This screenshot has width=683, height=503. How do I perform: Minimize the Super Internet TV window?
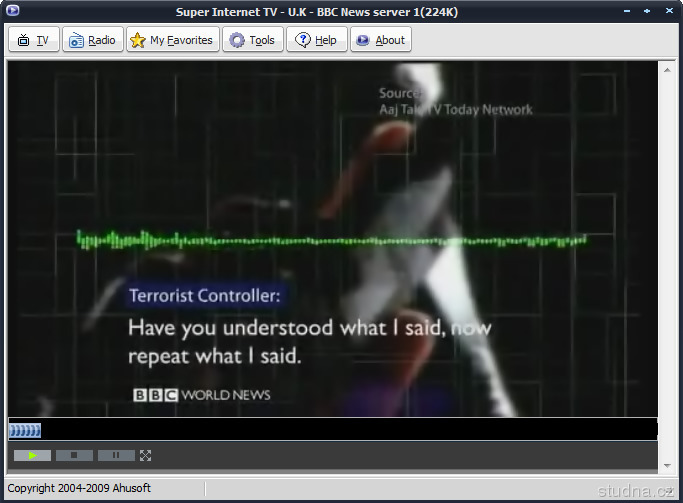[x=629, y=11]
